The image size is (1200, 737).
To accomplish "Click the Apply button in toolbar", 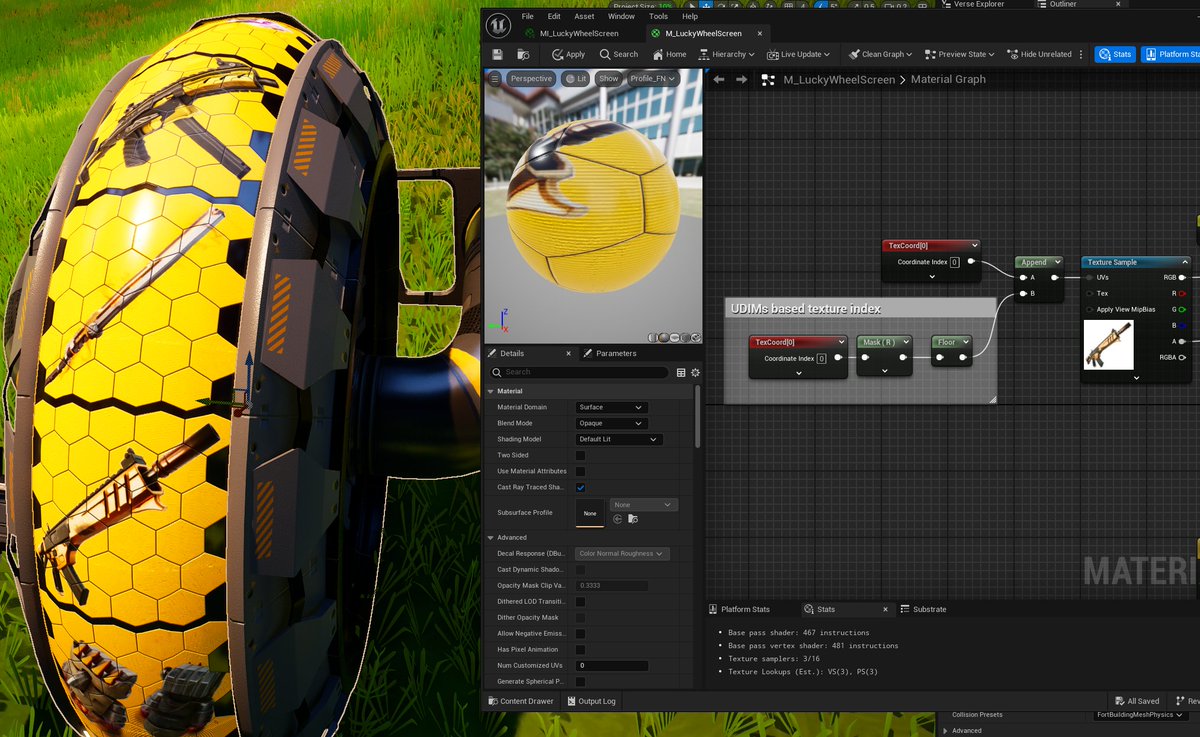I will tap(569, 54).
